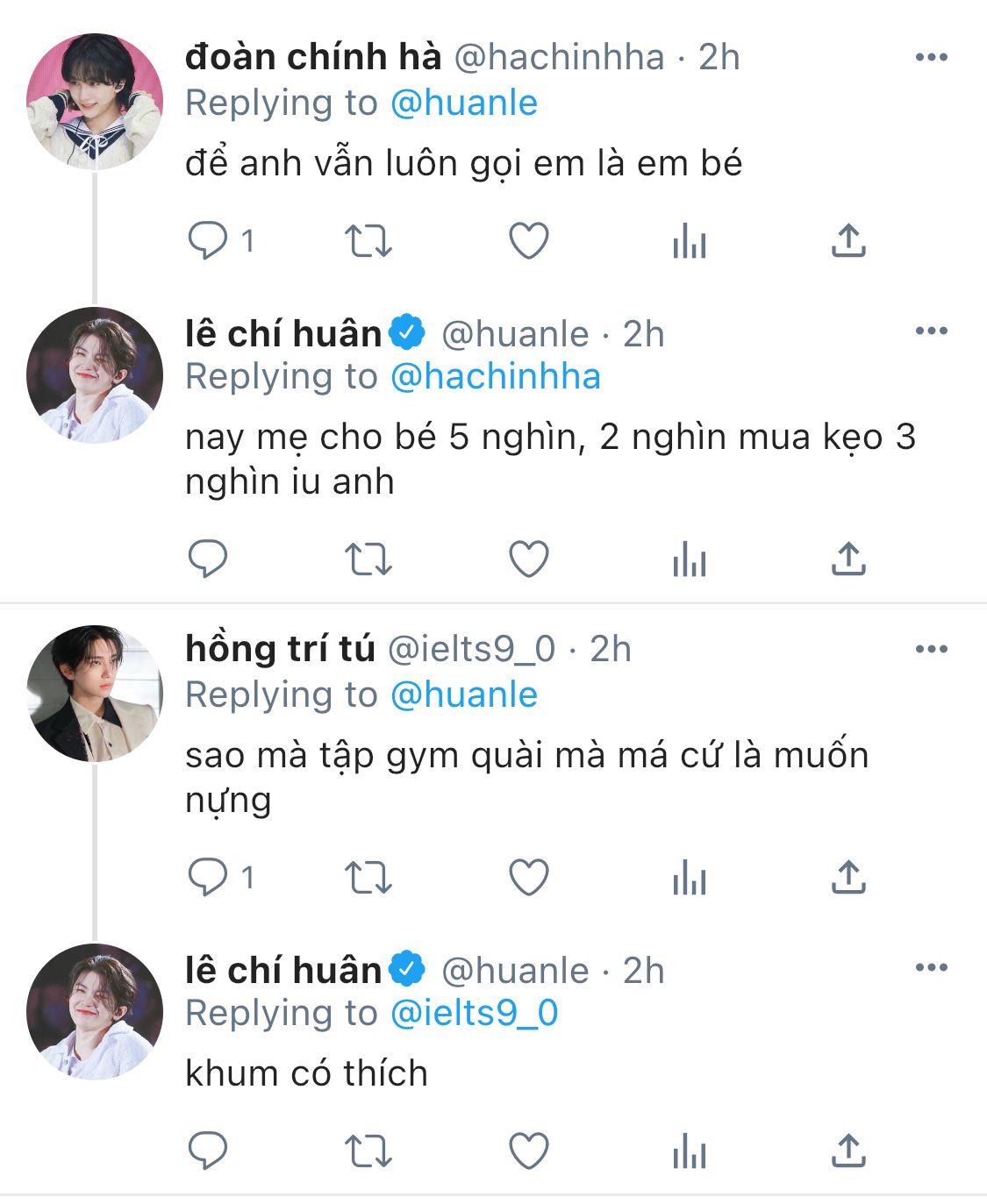This screenshot has height=1204, width=987.
Task: Share đoàn chính hà's tweet
Action: (848, 240)
